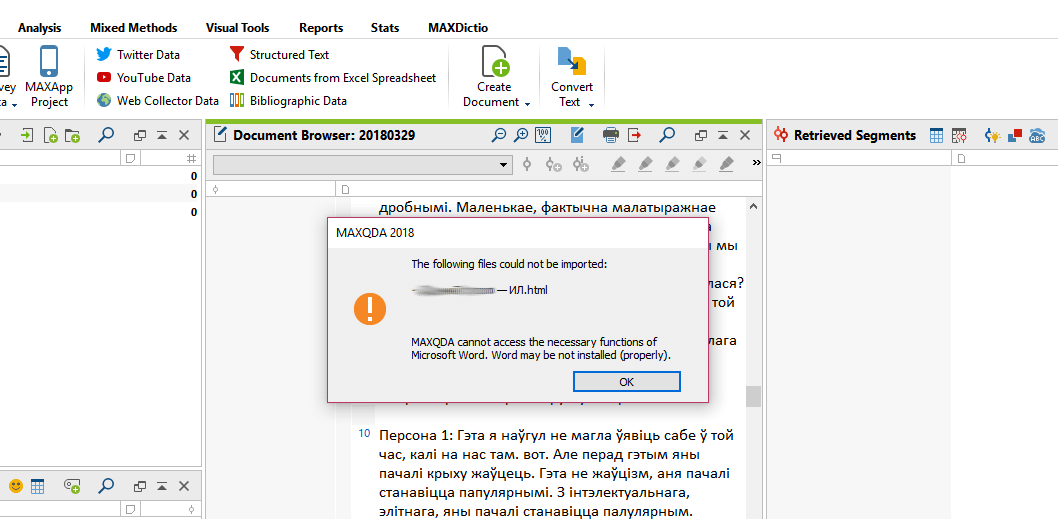Switch to the Visual Tools tab
Image resolution: width=1058 pixels, height=519 pixels.
238,28
